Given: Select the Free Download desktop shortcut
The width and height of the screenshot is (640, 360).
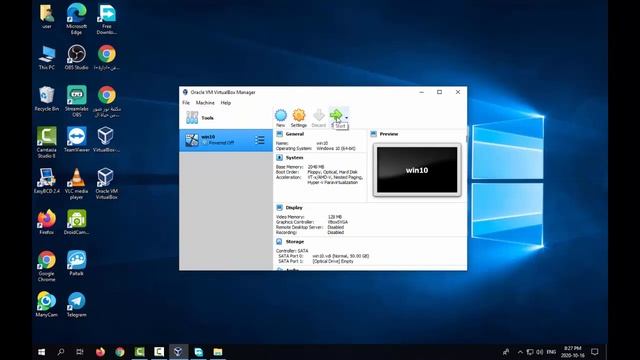Looking at the screenshot, I should (x=107, y=18).
